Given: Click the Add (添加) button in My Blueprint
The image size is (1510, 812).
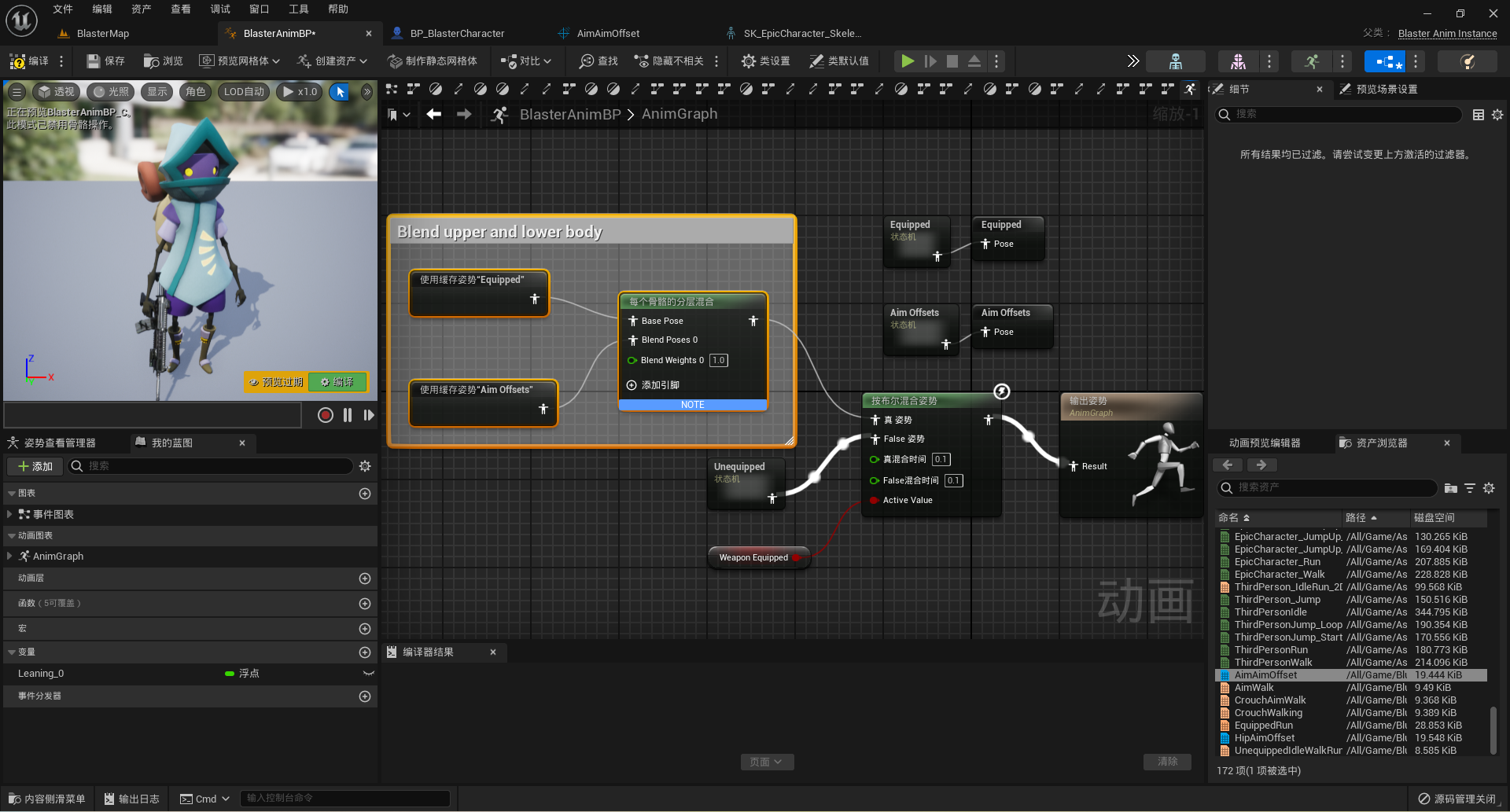Looking at the screenshot, I should (x=35, y=466).
